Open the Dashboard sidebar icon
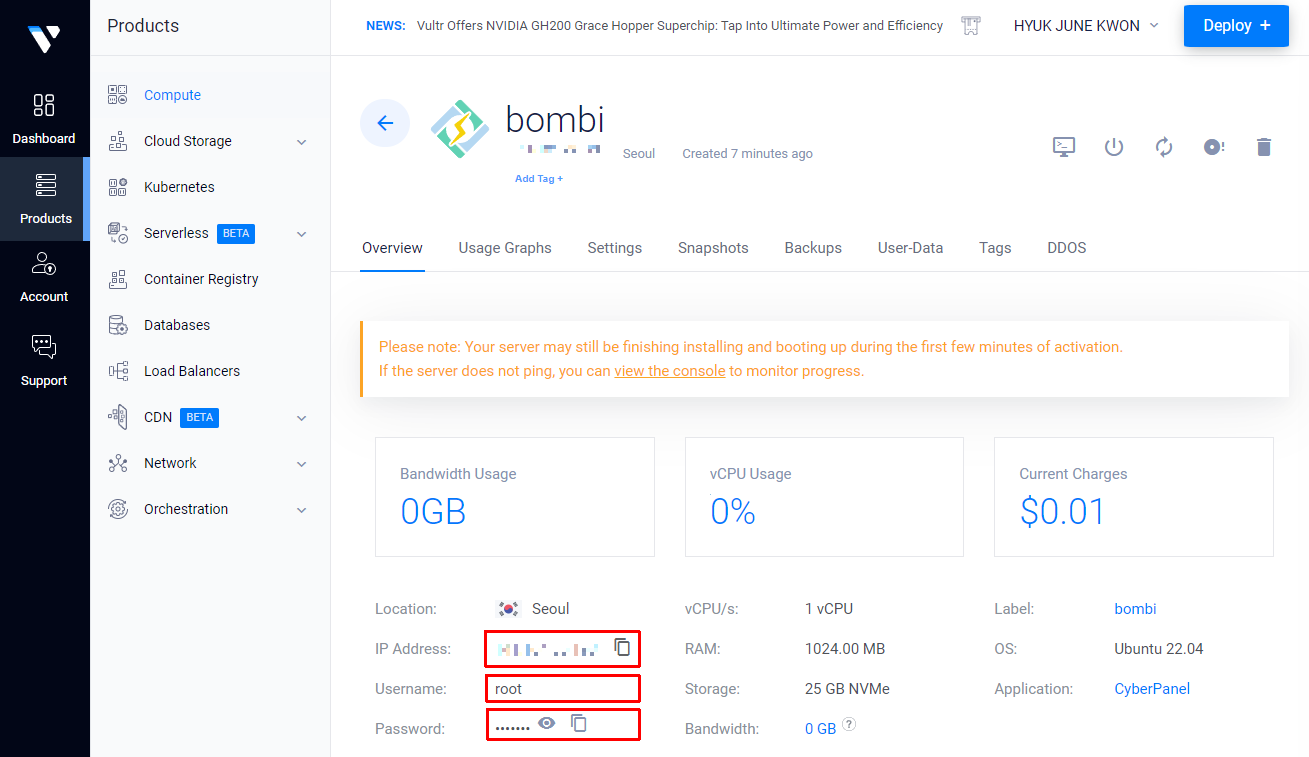Screen dimensions: 1309x757 point(44,105)
